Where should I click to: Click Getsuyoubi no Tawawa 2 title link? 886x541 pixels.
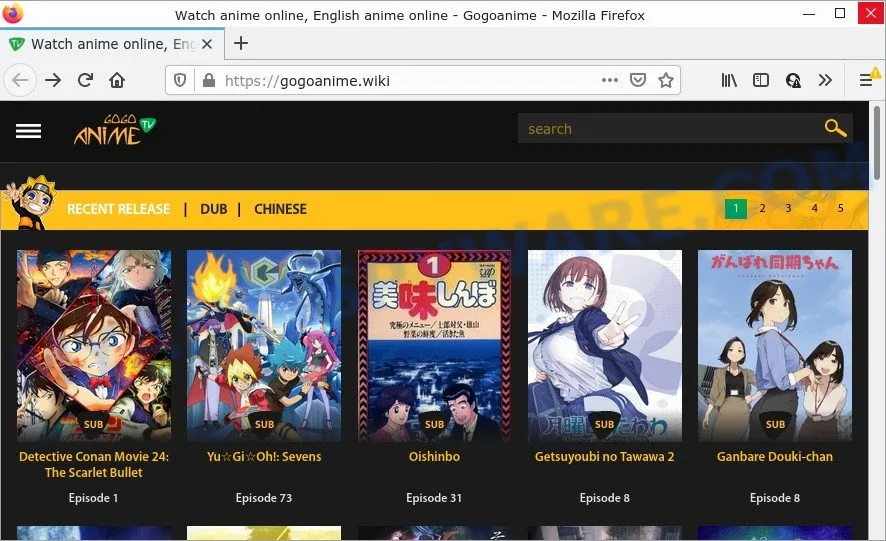pos(605,457)
